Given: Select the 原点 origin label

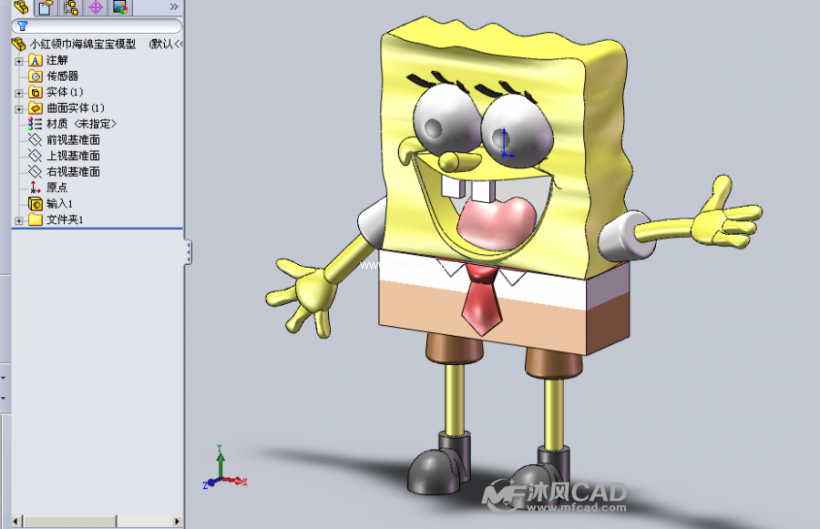Looking at the screenshot, I should pyautogui.click(x=57, y=187).
